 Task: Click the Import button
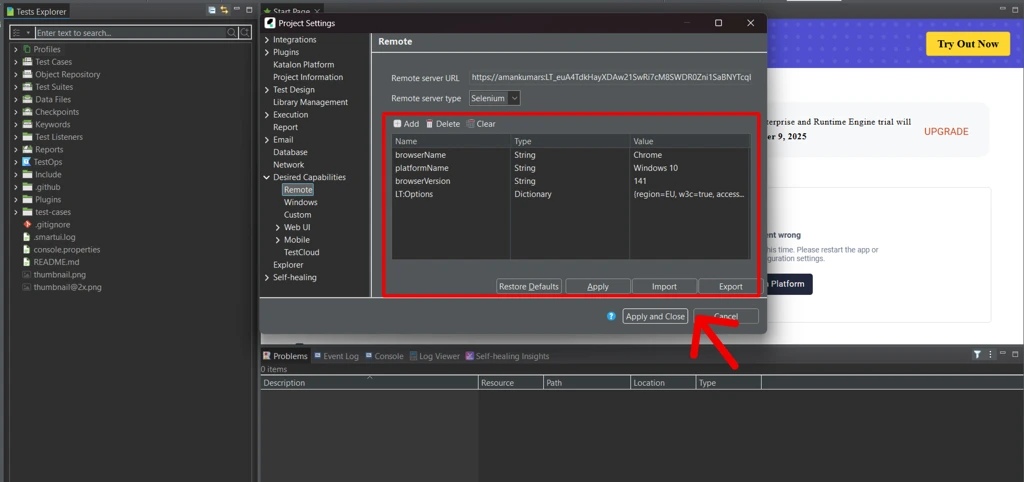[664, 286]
